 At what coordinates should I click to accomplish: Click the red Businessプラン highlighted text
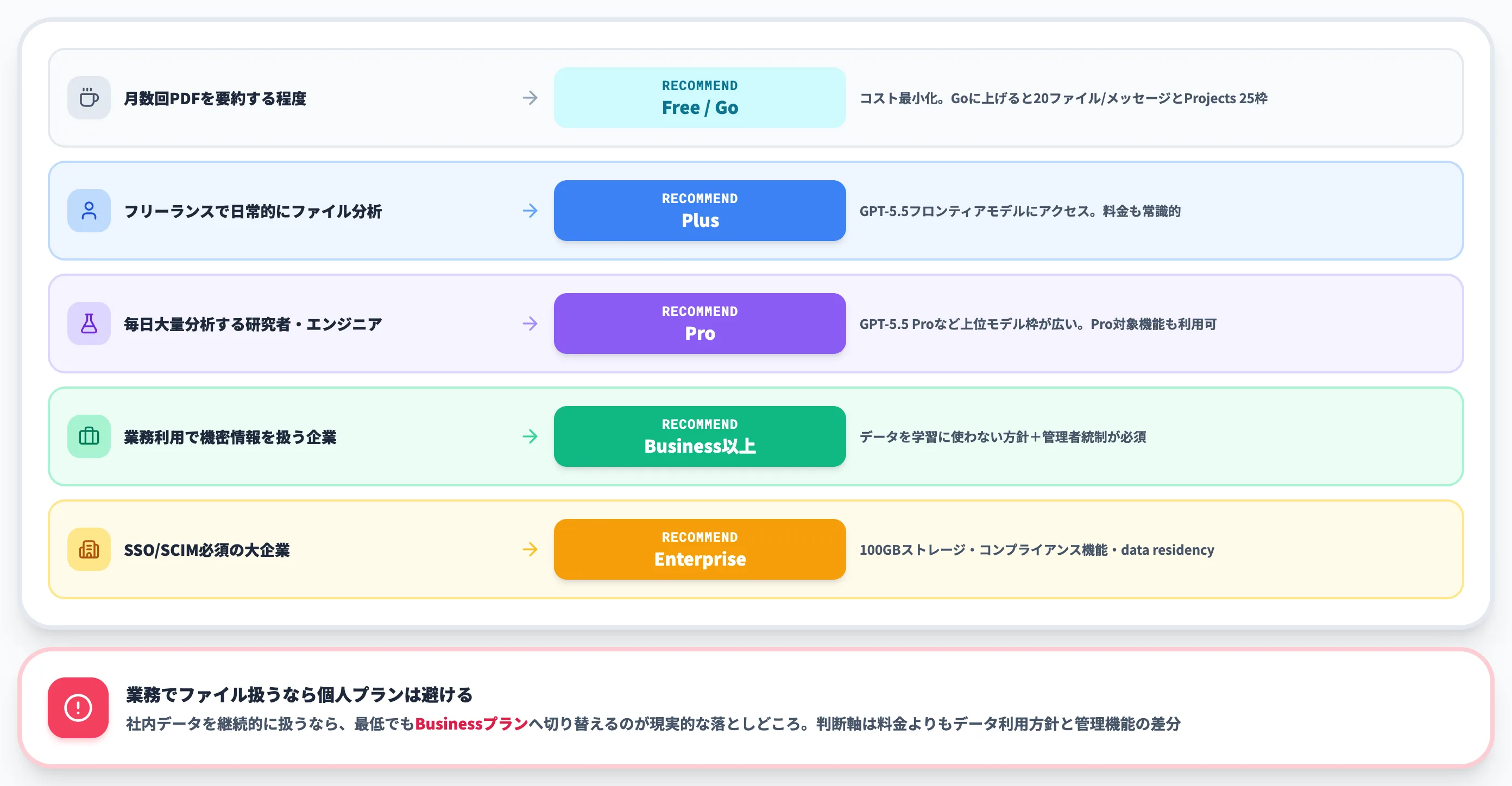471,724
